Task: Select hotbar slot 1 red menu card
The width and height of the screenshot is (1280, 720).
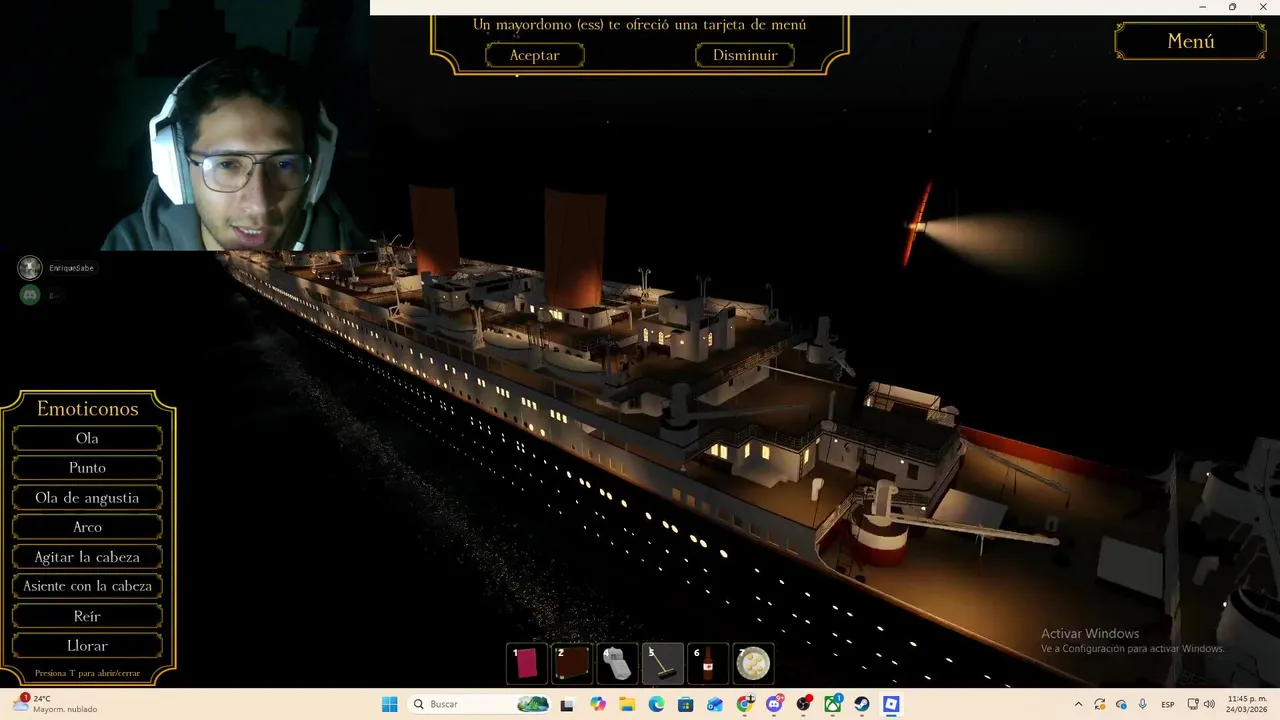Action: coord(527,663)
